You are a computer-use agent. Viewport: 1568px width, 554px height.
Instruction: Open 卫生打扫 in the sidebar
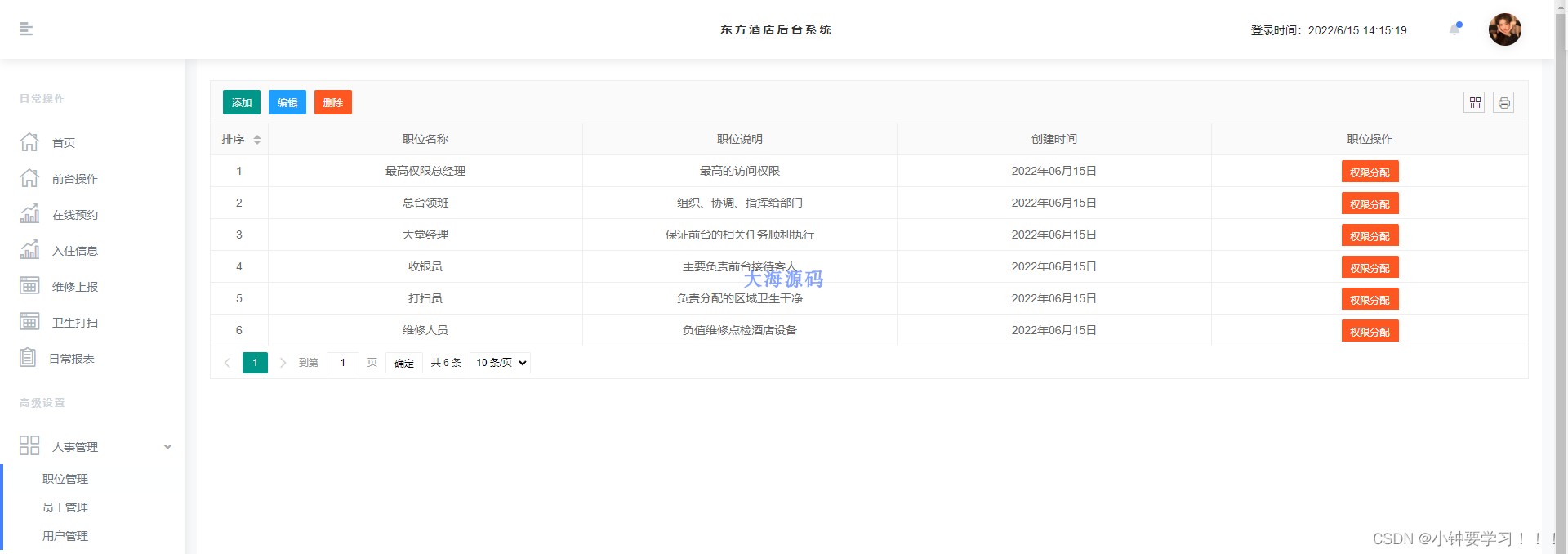coord(75,323)
